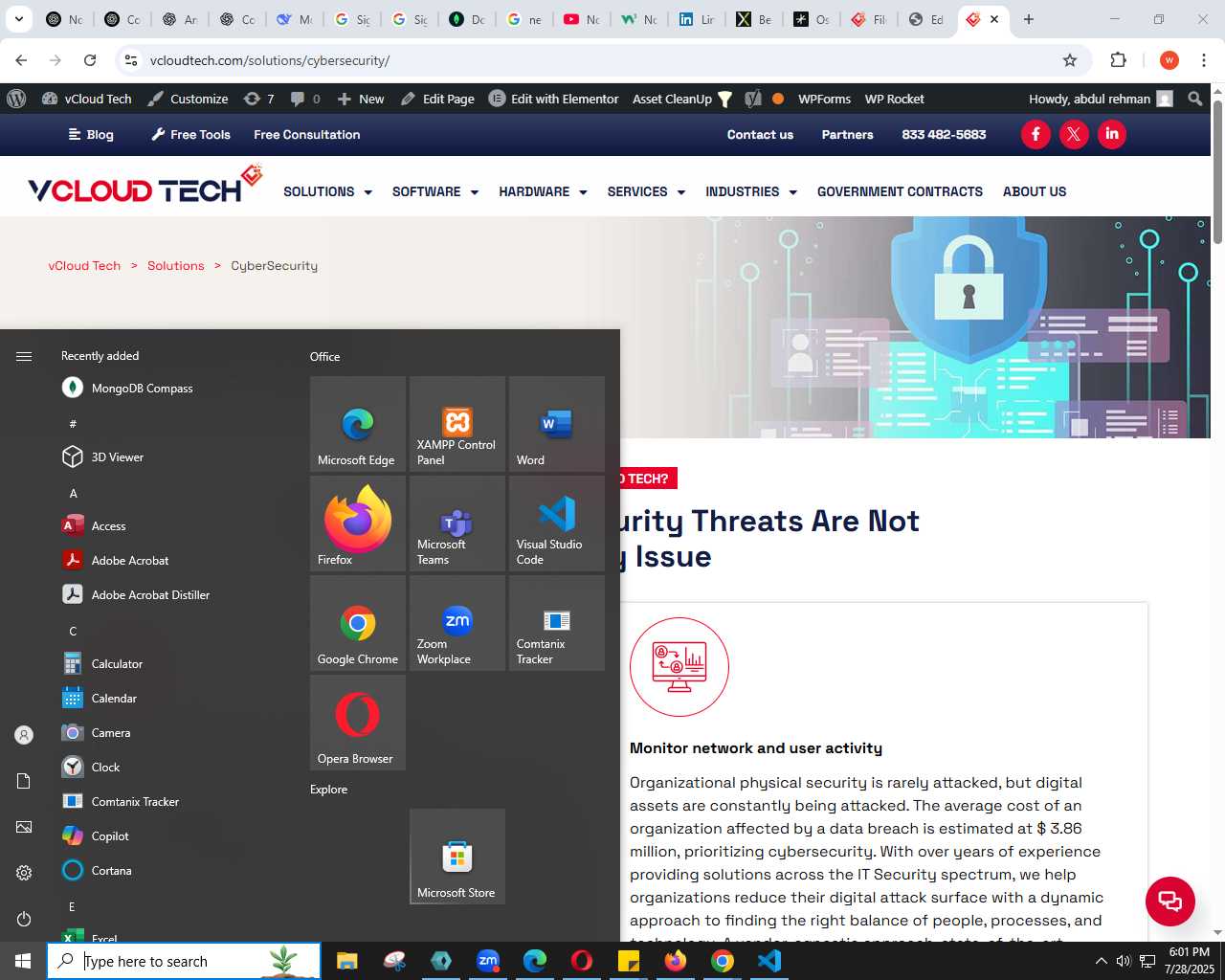Click the WordPress logo in admin bar
The height and width of the screenshot is (980, 1225).
[x=16, y=99]
